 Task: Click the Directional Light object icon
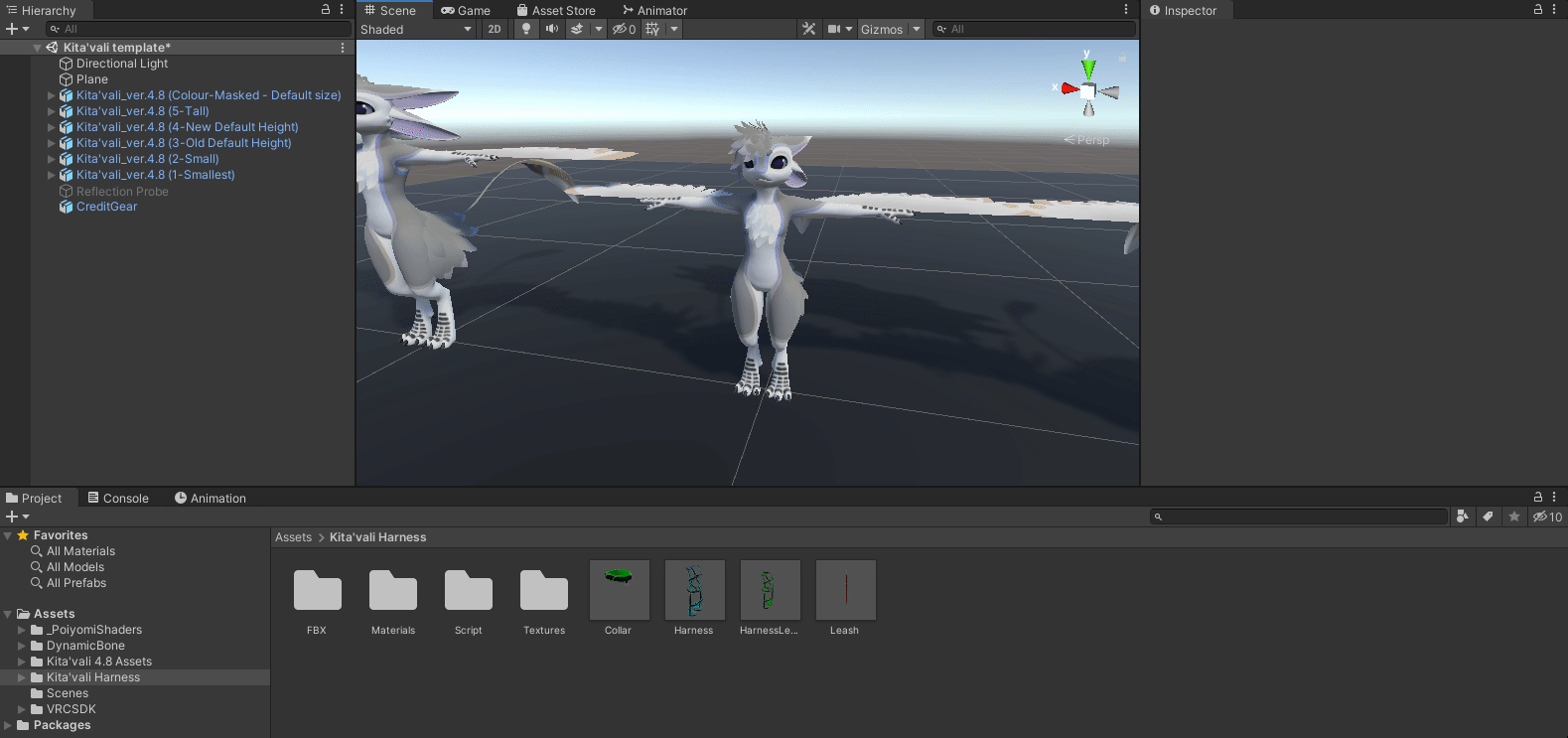coord(67,64)
